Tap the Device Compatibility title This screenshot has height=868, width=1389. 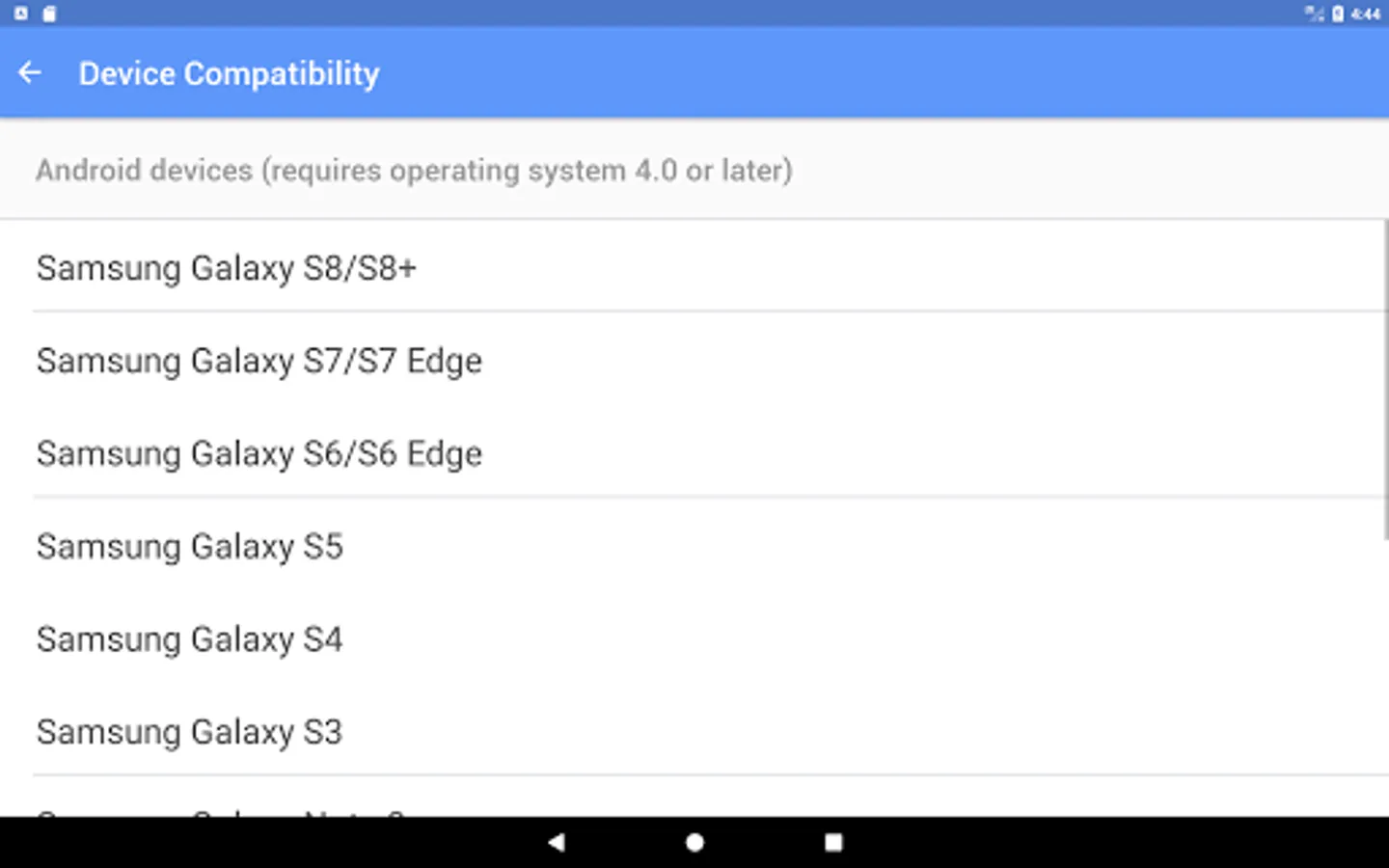pos(229,73)
